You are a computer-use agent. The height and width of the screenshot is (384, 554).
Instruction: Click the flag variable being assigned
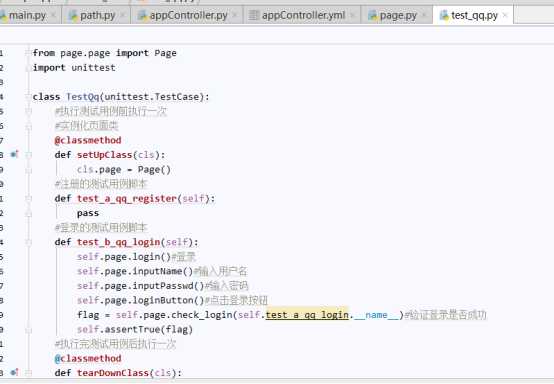(x=88, y=314)
